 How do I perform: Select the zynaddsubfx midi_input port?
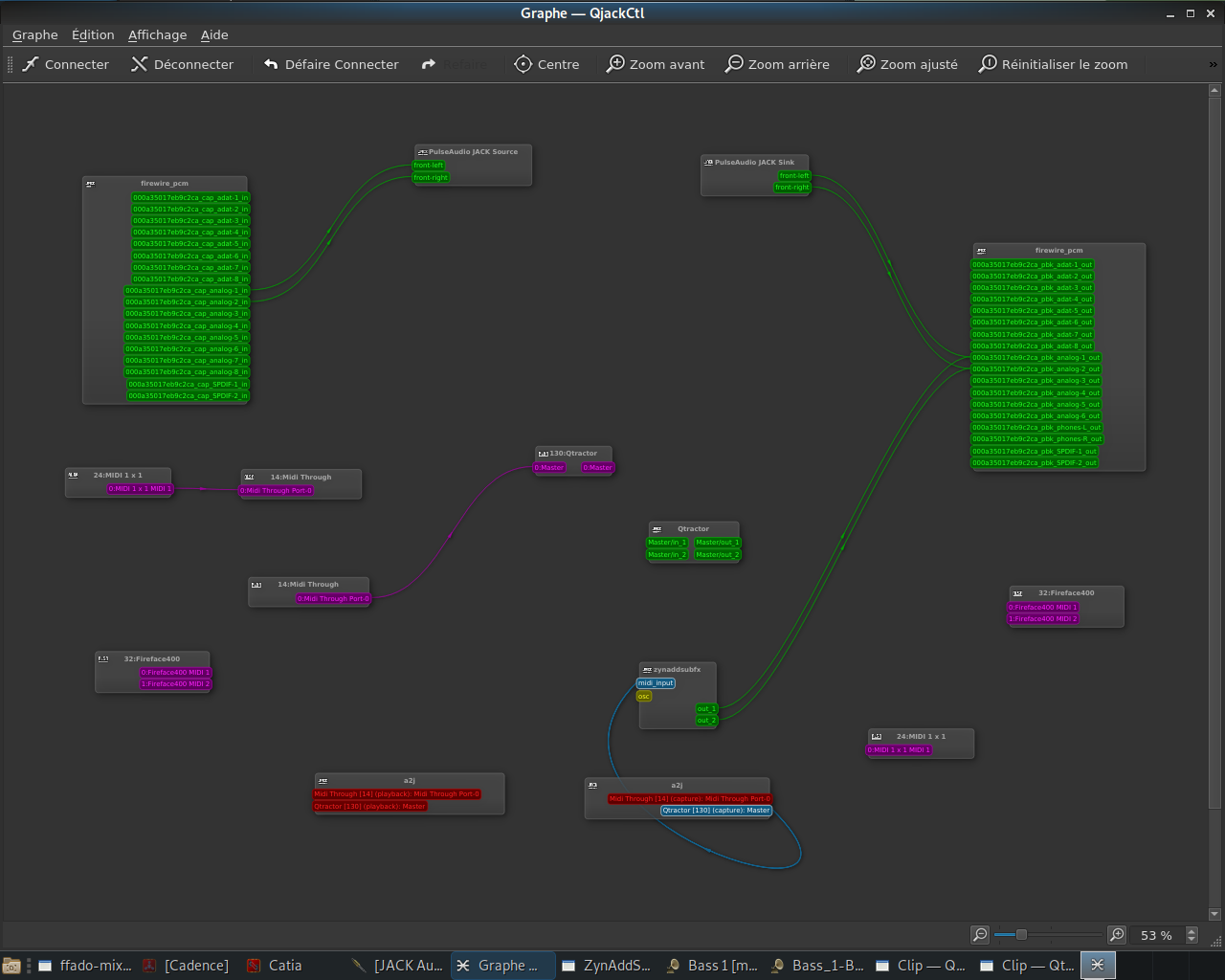(657, 683)
